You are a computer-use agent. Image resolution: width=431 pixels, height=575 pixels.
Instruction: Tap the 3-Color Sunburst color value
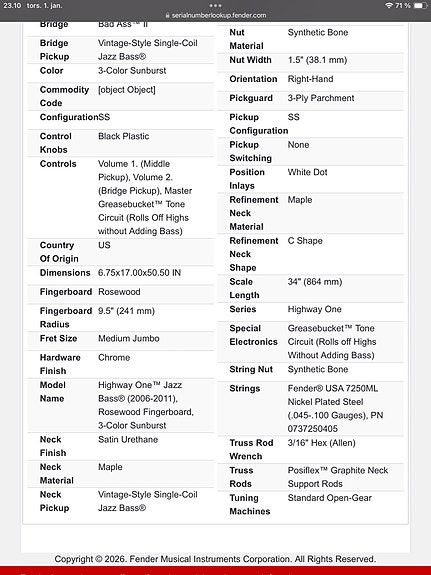tap(132, 71)
